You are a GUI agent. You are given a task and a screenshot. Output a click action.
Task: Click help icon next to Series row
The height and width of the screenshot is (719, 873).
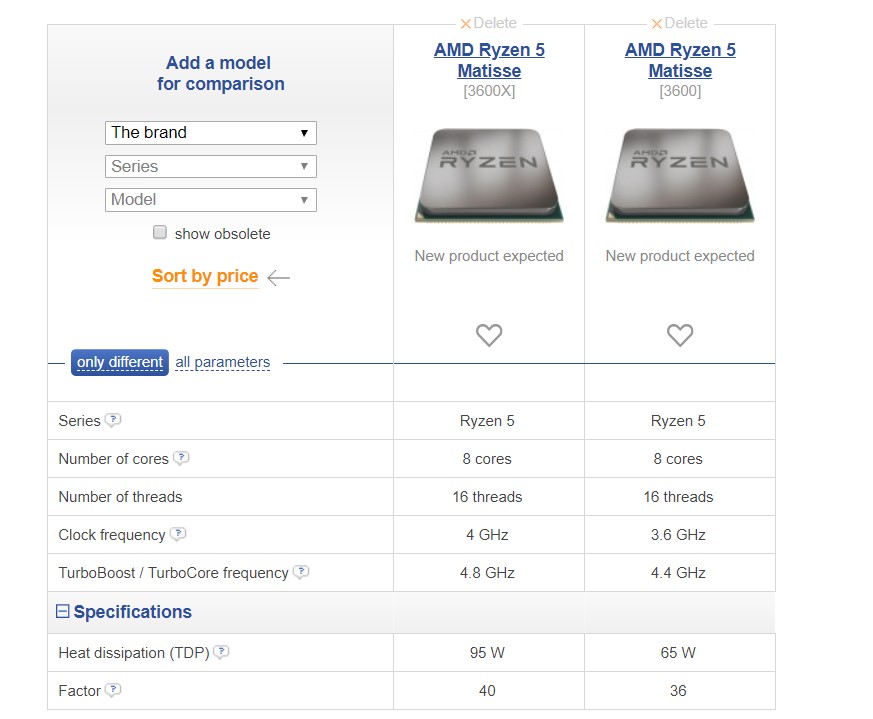pos(113,420)
